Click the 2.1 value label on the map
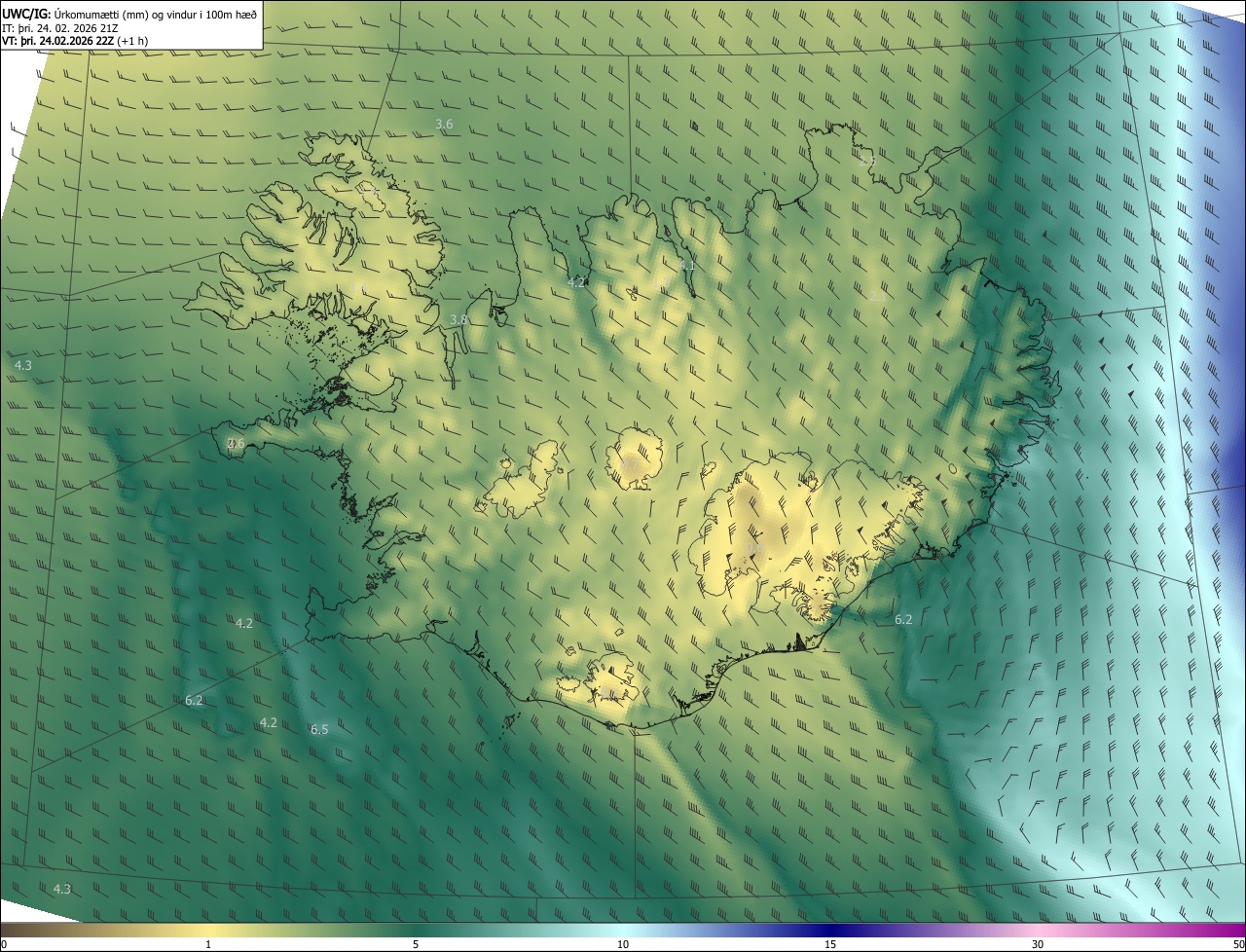This screenshot has width=1246, height=952. 877,296
